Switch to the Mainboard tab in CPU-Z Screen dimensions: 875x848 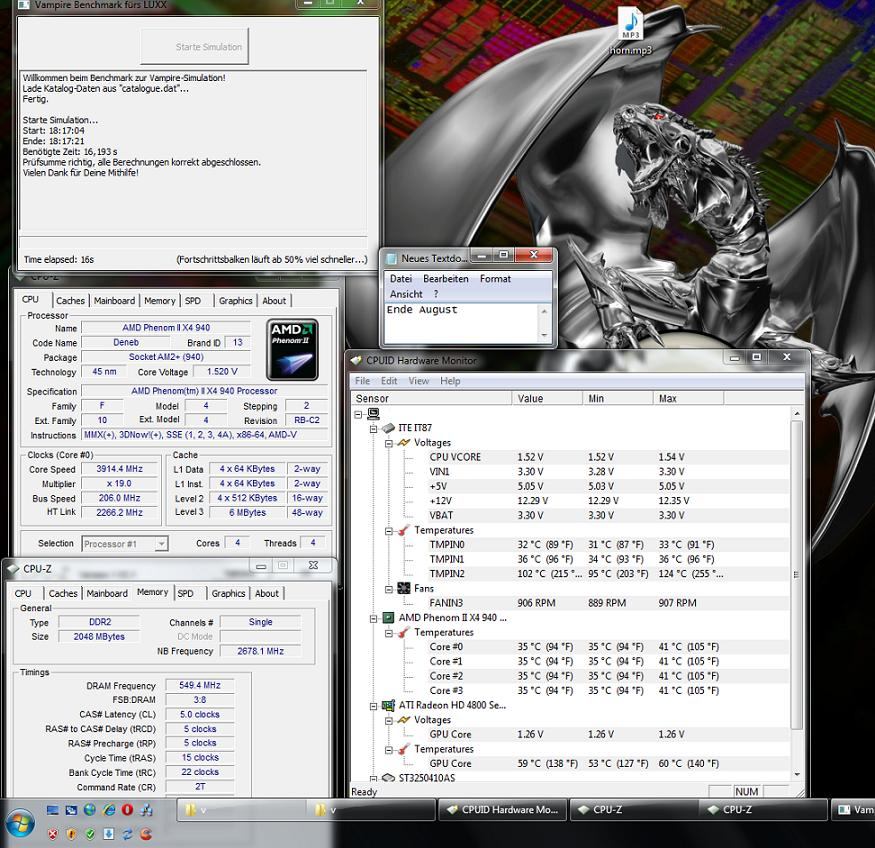[114, 300]
